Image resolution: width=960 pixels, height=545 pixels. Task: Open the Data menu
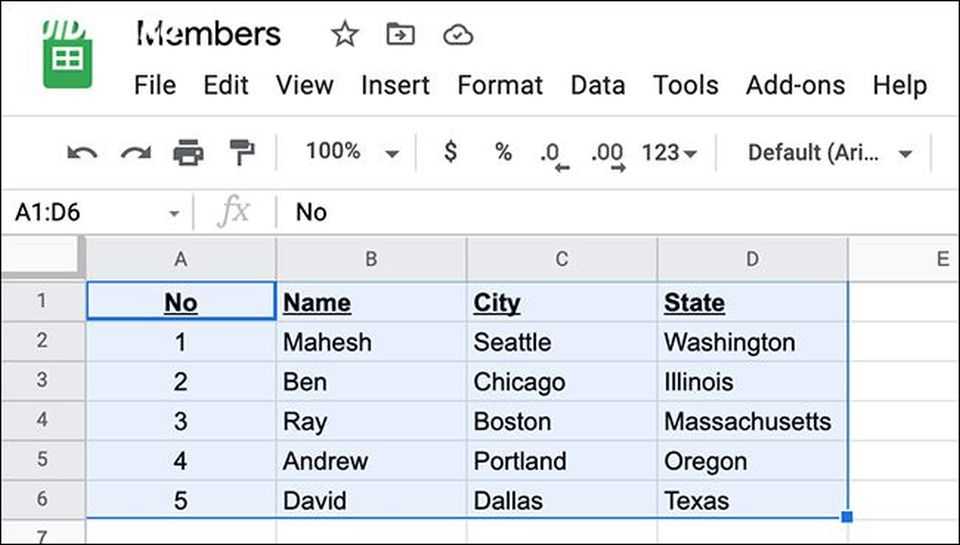coord(598,86)
